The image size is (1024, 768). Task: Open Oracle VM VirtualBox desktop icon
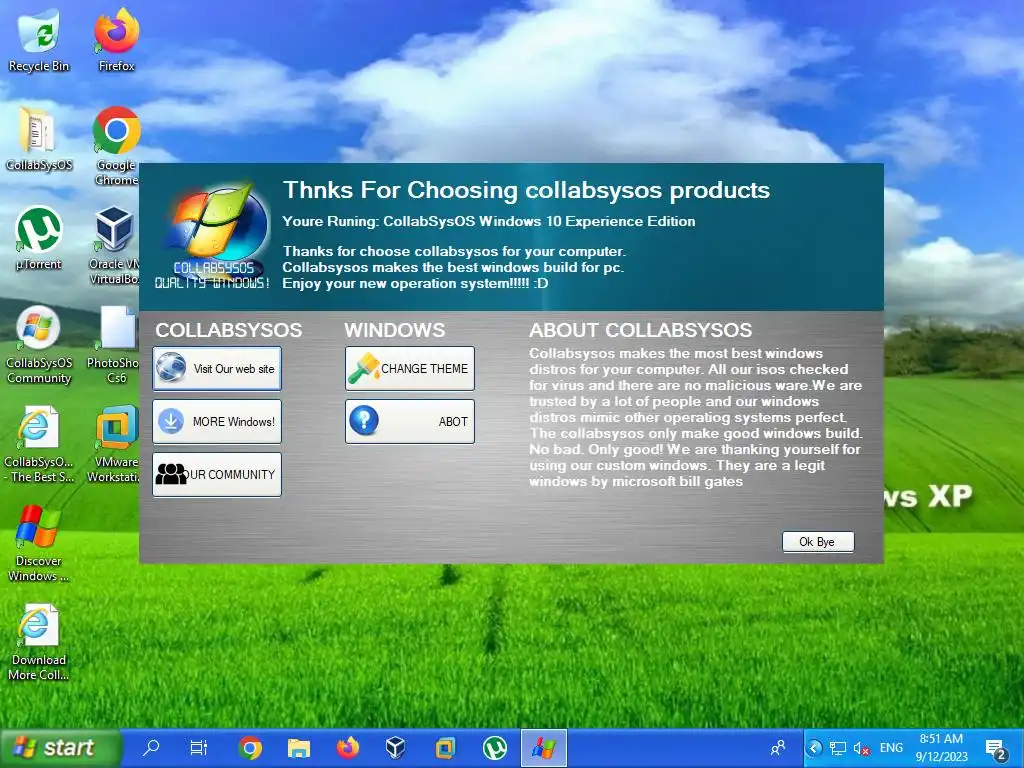click(x=115, y=245)
